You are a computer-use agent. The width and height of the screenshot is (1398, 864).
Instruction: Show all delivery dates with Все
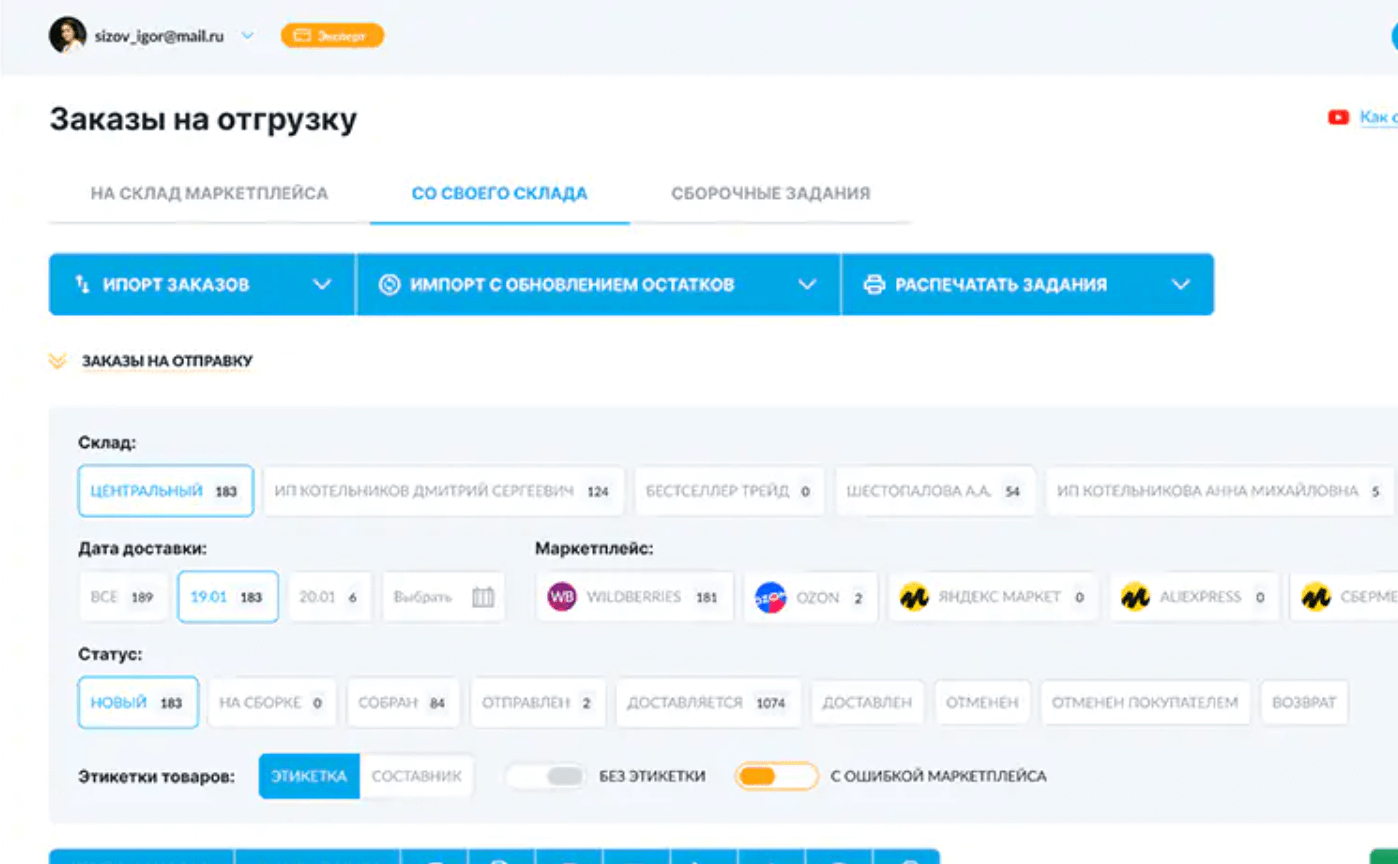click(x=123, y=597)
